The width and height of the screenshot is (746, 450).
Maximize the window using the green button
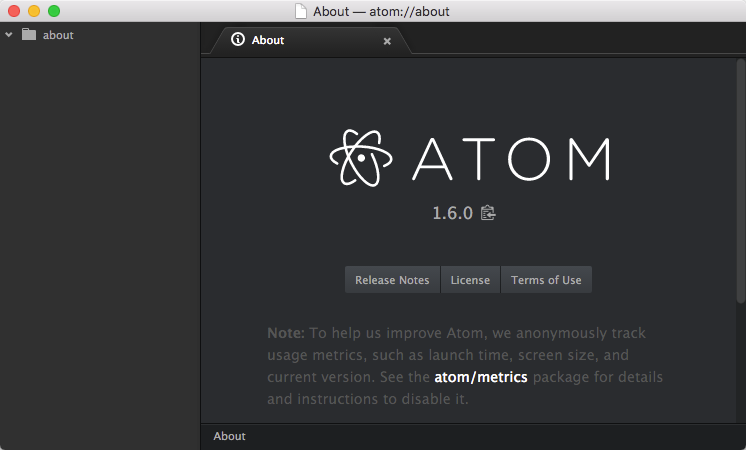54,11
